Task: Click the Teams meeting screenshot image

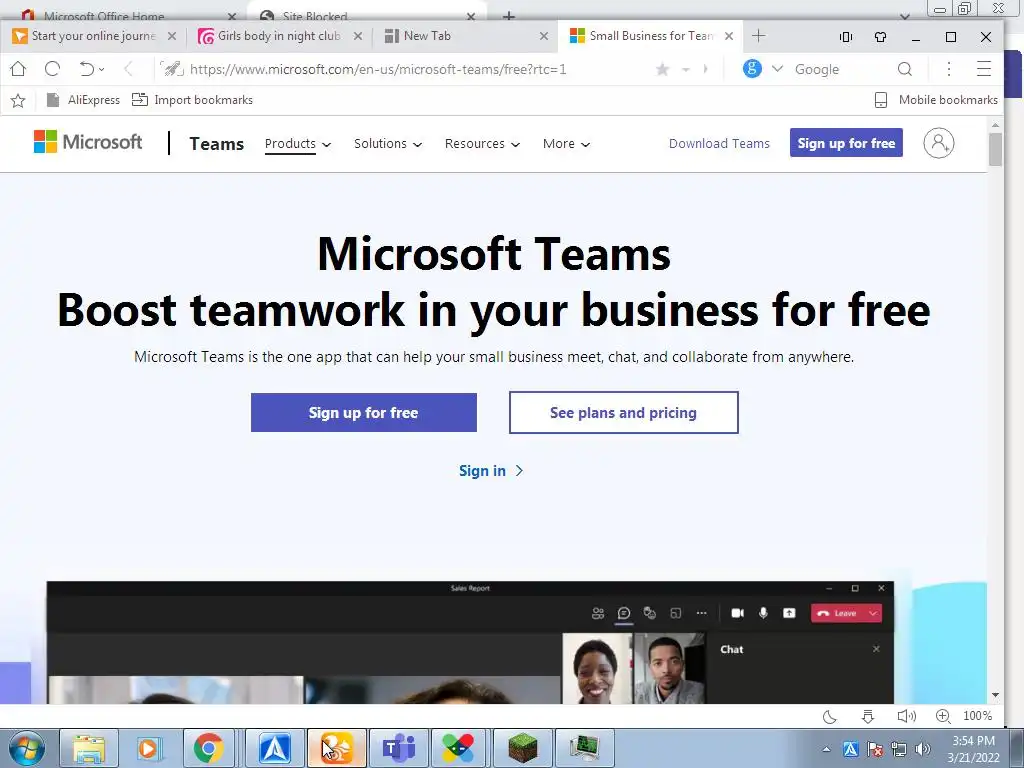Action: pyautogui.click(x=470, y=643)
